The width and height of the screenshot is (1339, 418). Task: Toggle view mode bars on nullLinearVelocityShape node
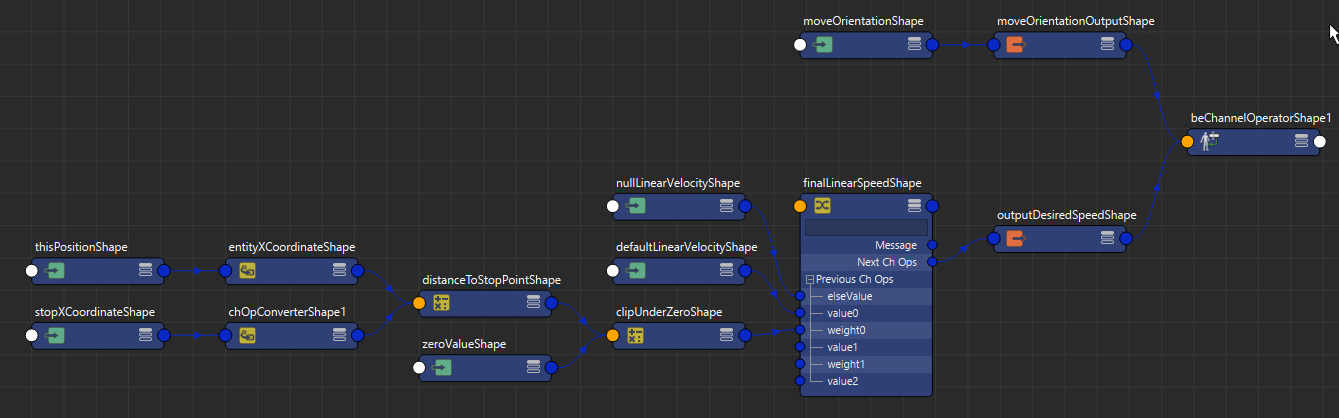(727, 206)
